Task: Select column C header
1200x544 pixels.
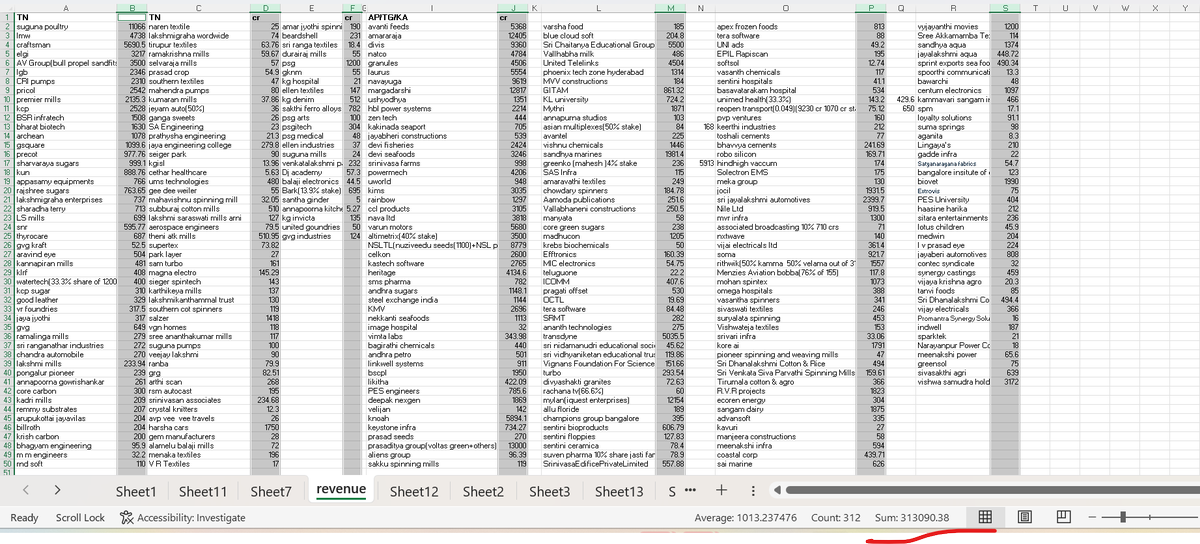Action: tap(197, 7)
